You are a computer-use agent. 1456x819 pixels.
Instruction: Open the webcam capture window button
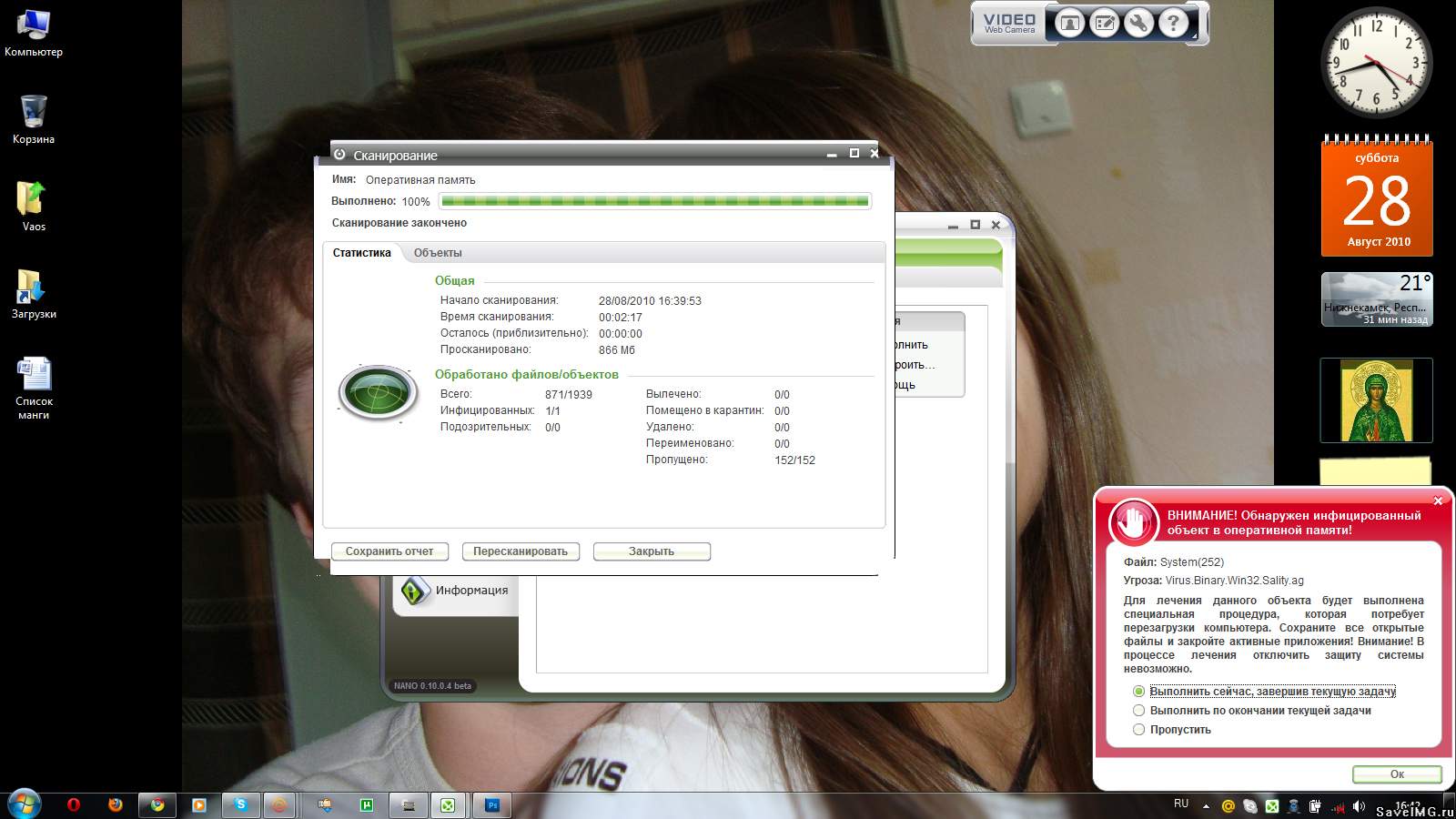1071,24
